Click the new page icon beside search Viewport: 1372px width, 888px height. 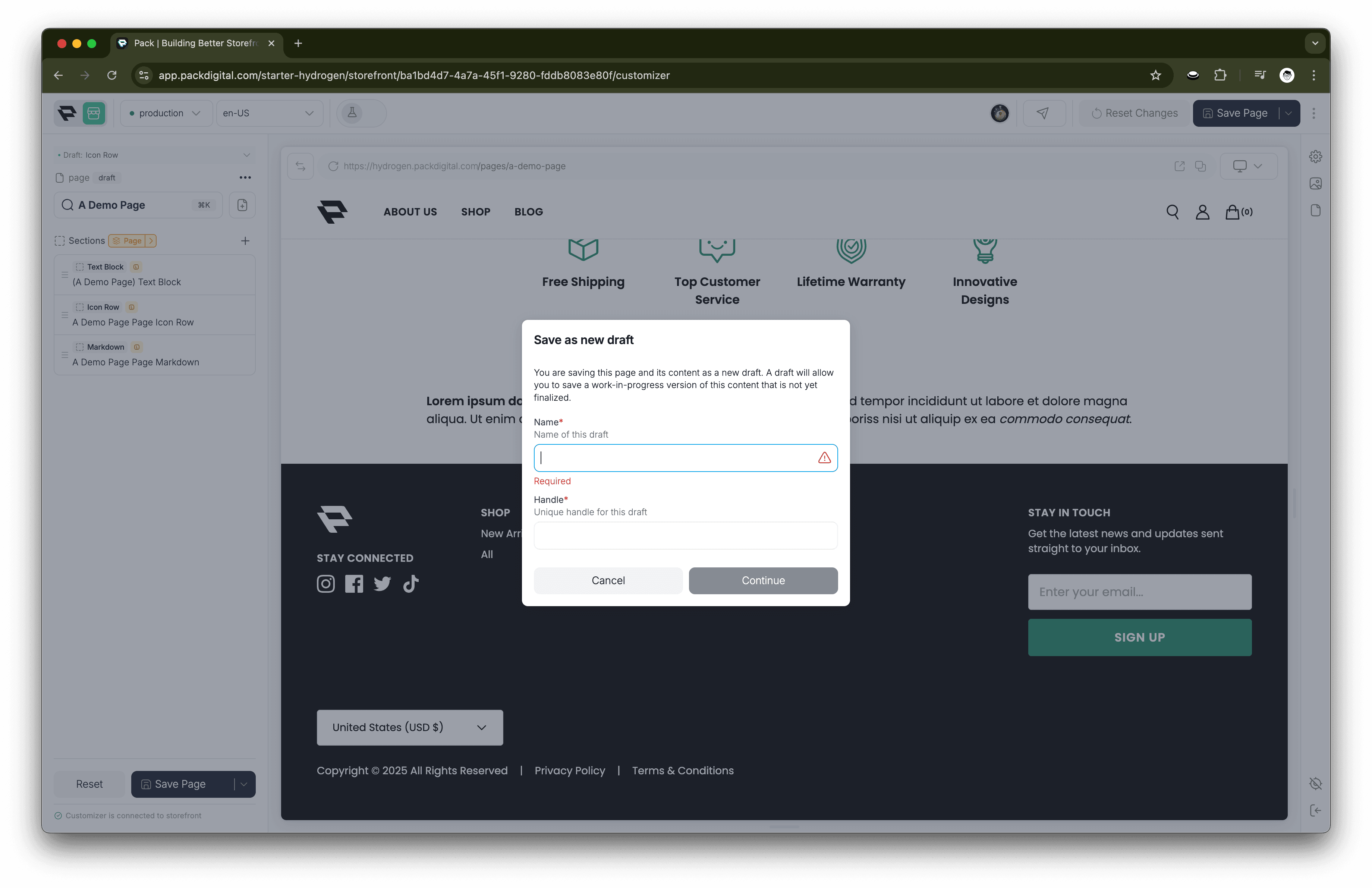coord(242,205)
